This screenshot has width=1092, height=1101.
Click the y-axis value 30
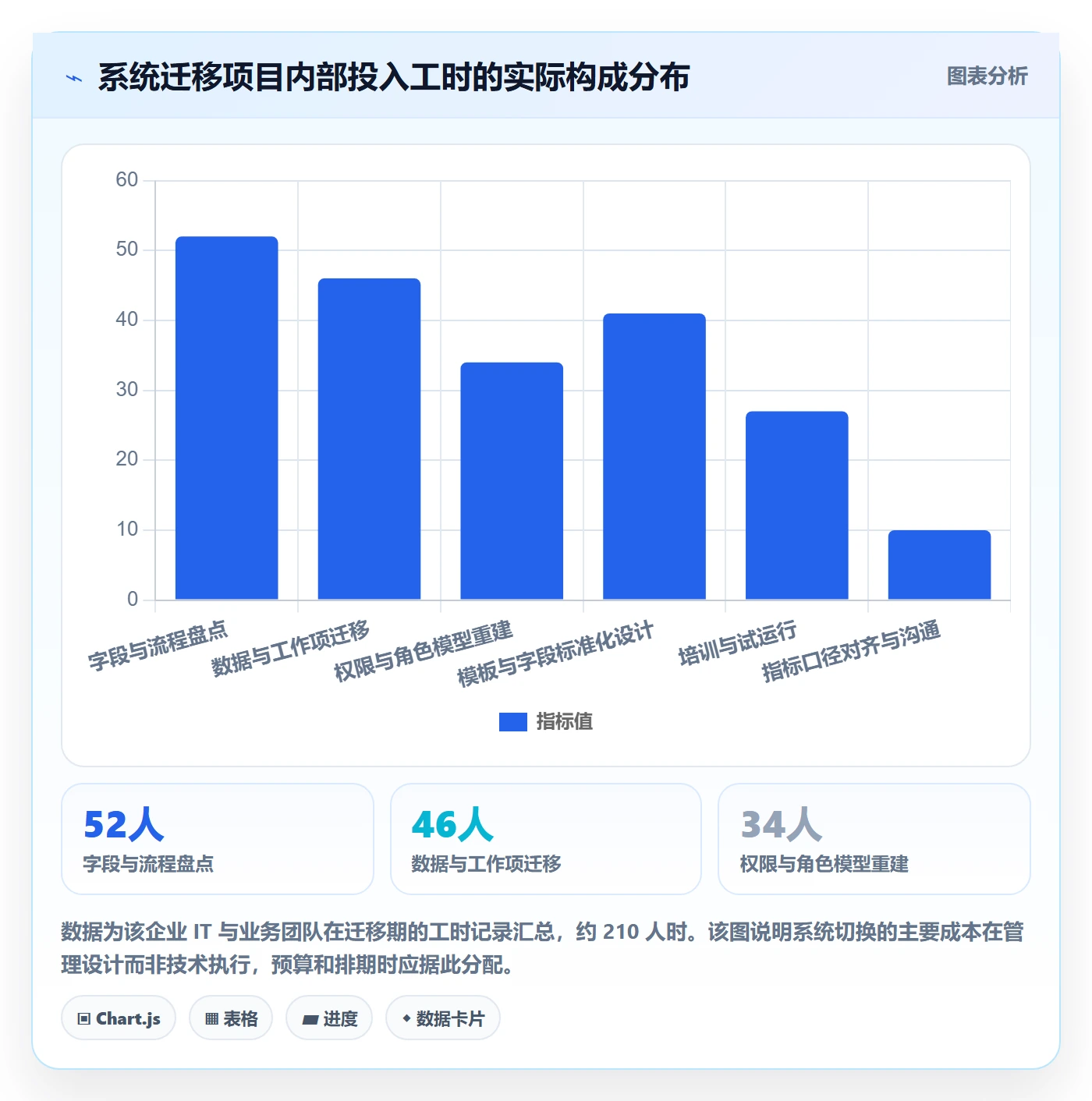pyautogui.click(x=126, y=390)
